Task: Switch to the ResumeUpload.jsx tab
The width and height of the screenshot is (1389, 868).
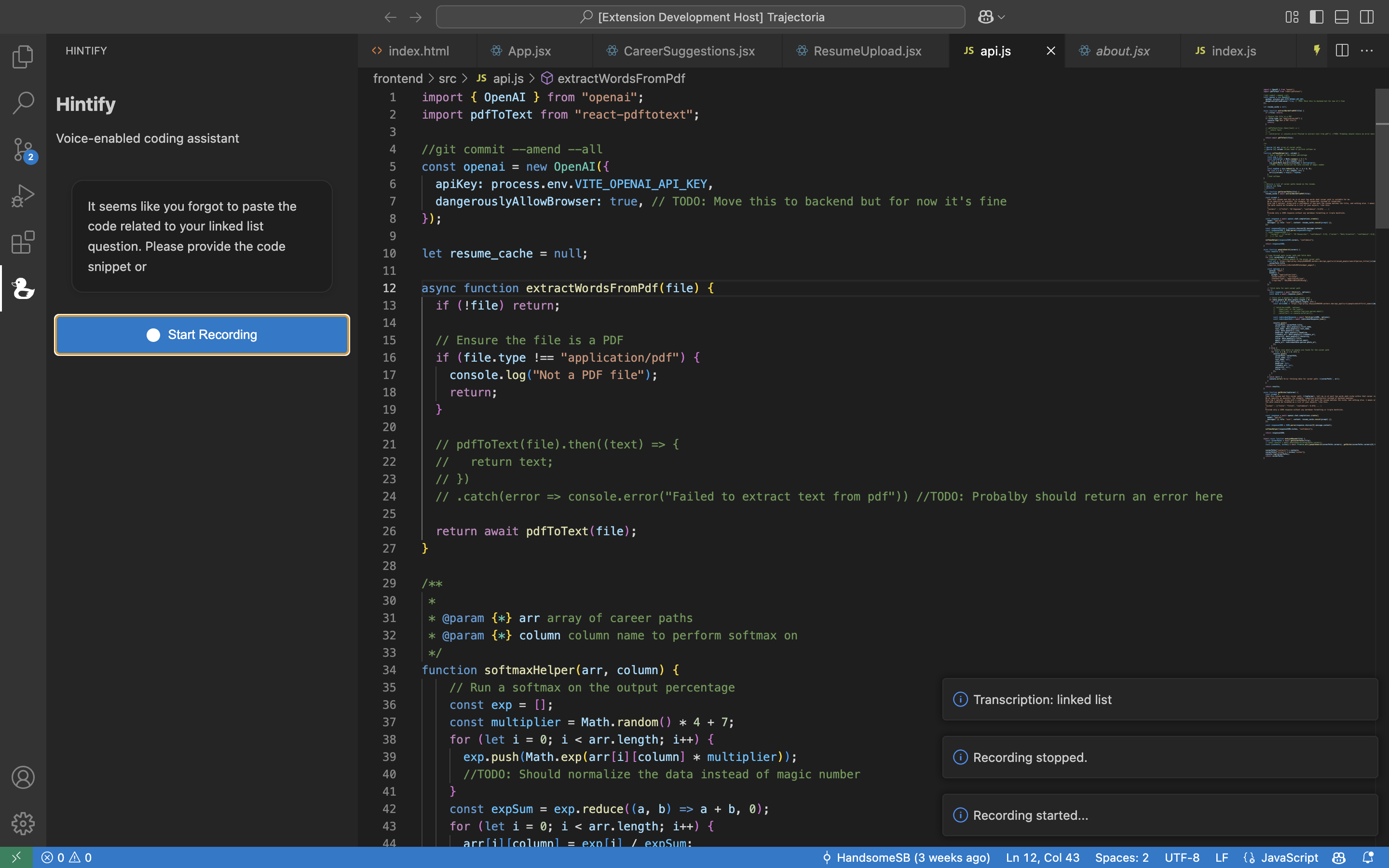Action: point(867,51)
